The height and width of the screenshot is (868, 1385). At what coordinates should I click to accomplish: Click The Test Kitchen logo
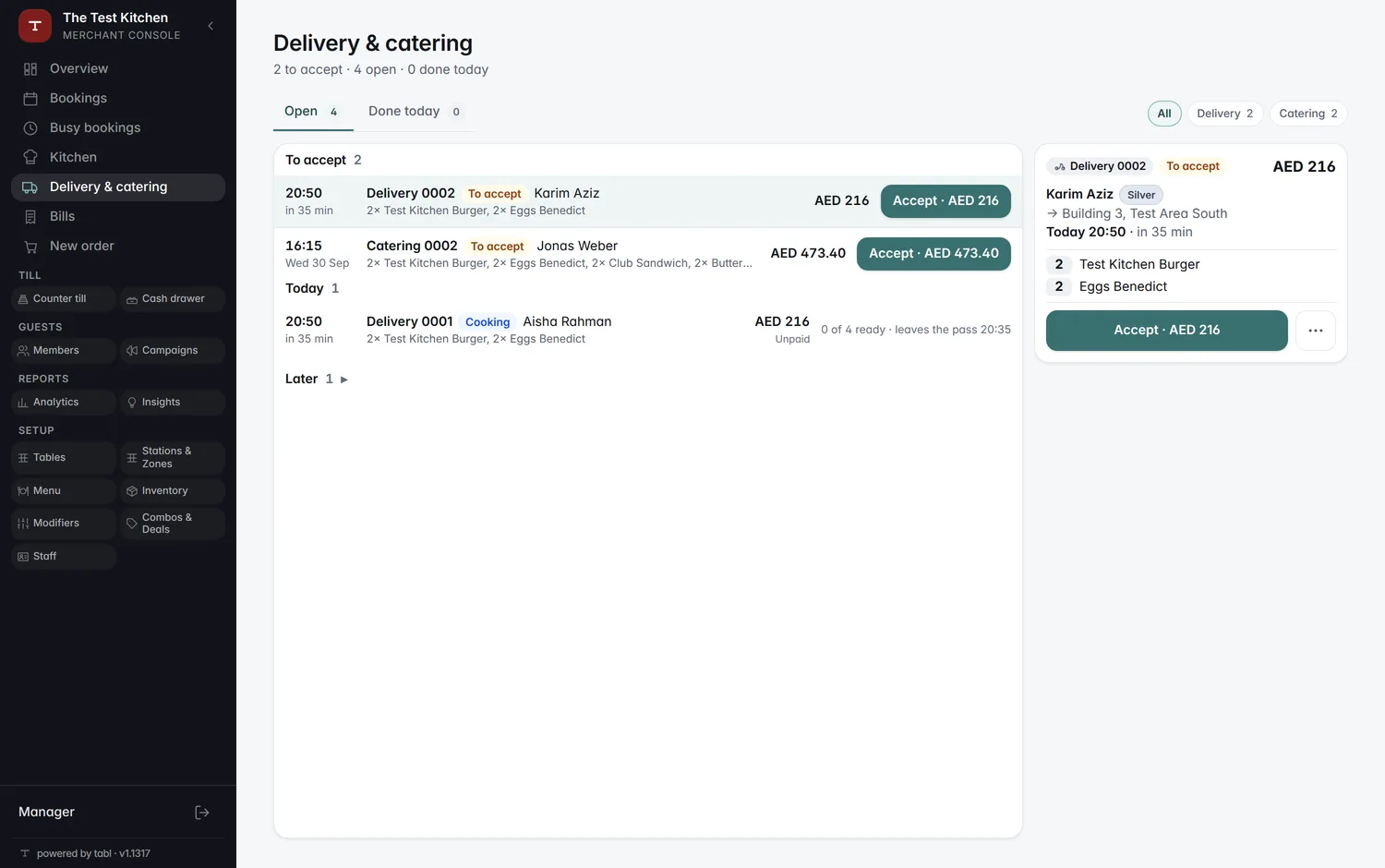point(35,26)
